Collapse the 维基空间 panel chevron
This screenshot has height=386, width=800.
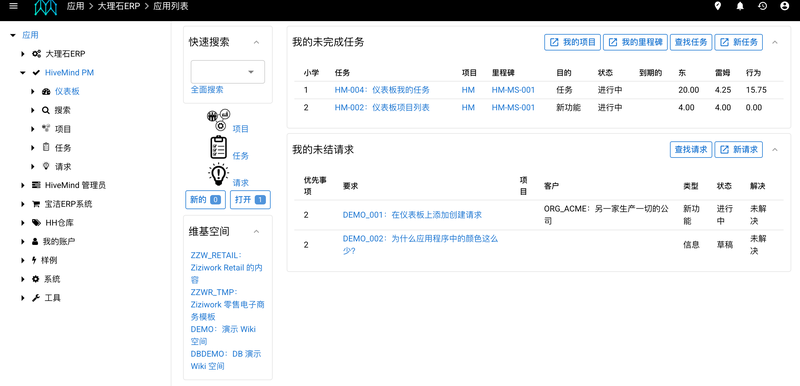point(257,231)
